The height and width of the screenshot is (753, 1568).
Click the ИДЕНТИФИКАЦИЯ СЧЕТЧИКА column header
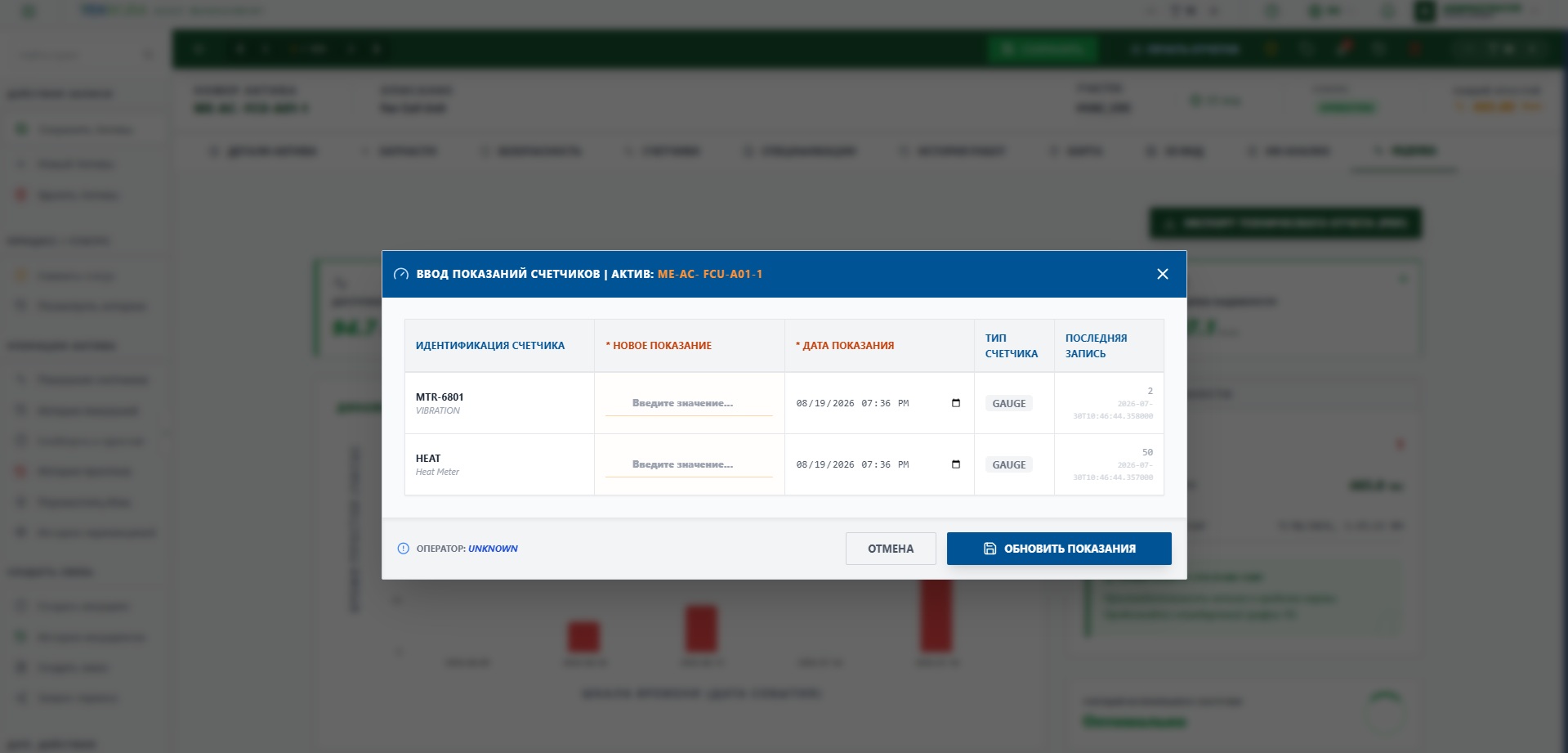[x=490, y=346]
